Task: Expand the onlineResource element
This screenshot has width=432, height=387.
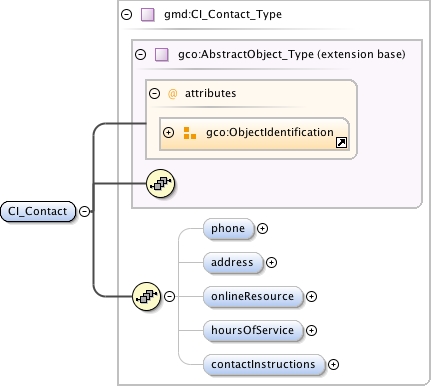Action: click(x=311, y=296)
